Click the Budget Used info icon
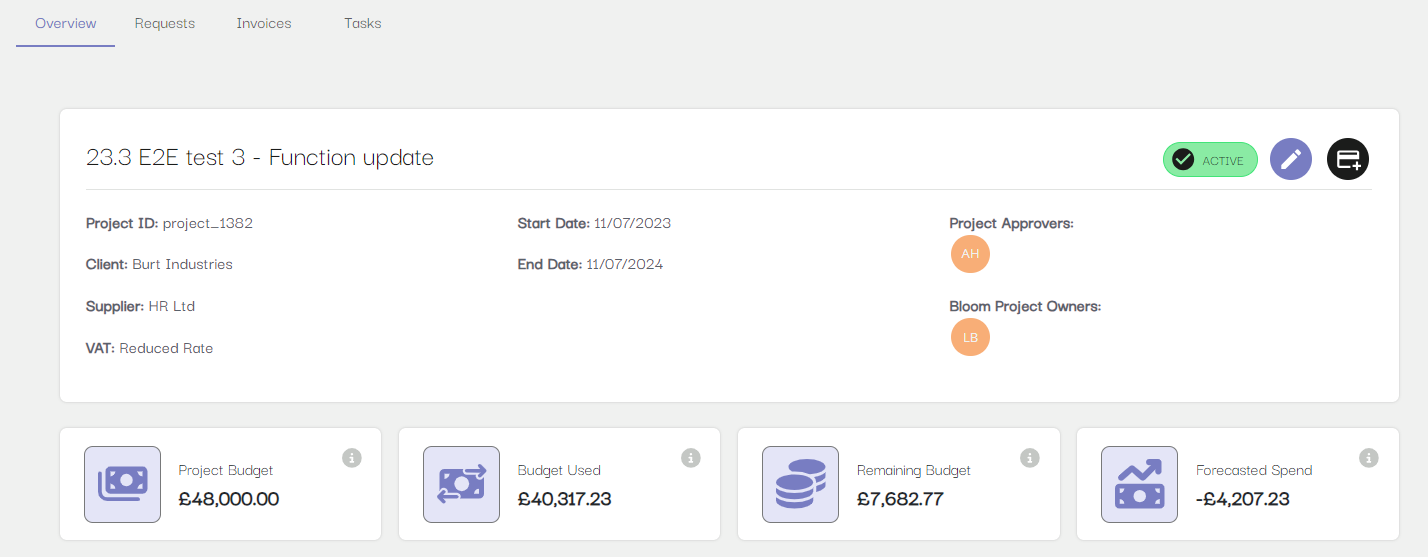 click(x=690, y=458)
